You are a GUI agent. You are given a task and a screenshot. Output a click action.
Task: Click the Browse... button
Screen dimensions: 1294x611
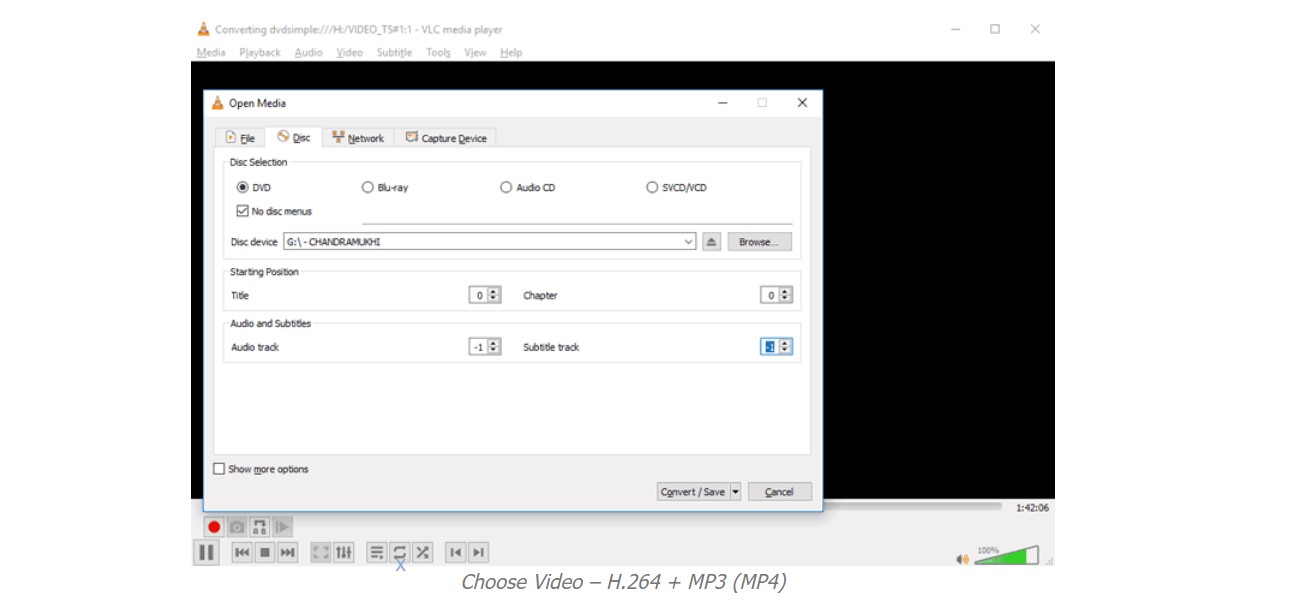coord(759,242)
